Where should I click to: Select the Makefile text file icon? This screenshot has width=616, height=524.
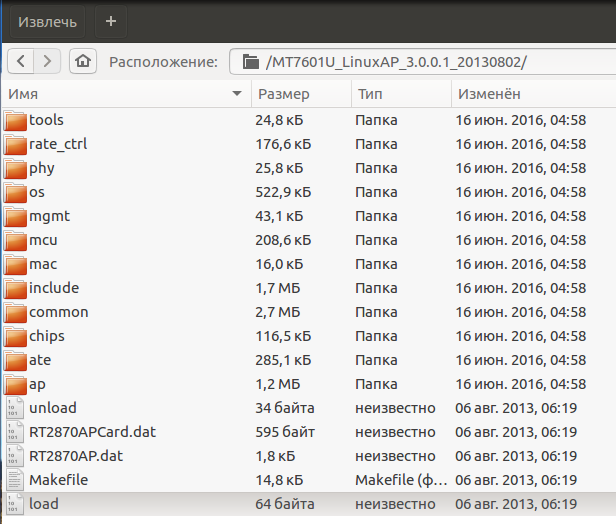coord(15,480)
